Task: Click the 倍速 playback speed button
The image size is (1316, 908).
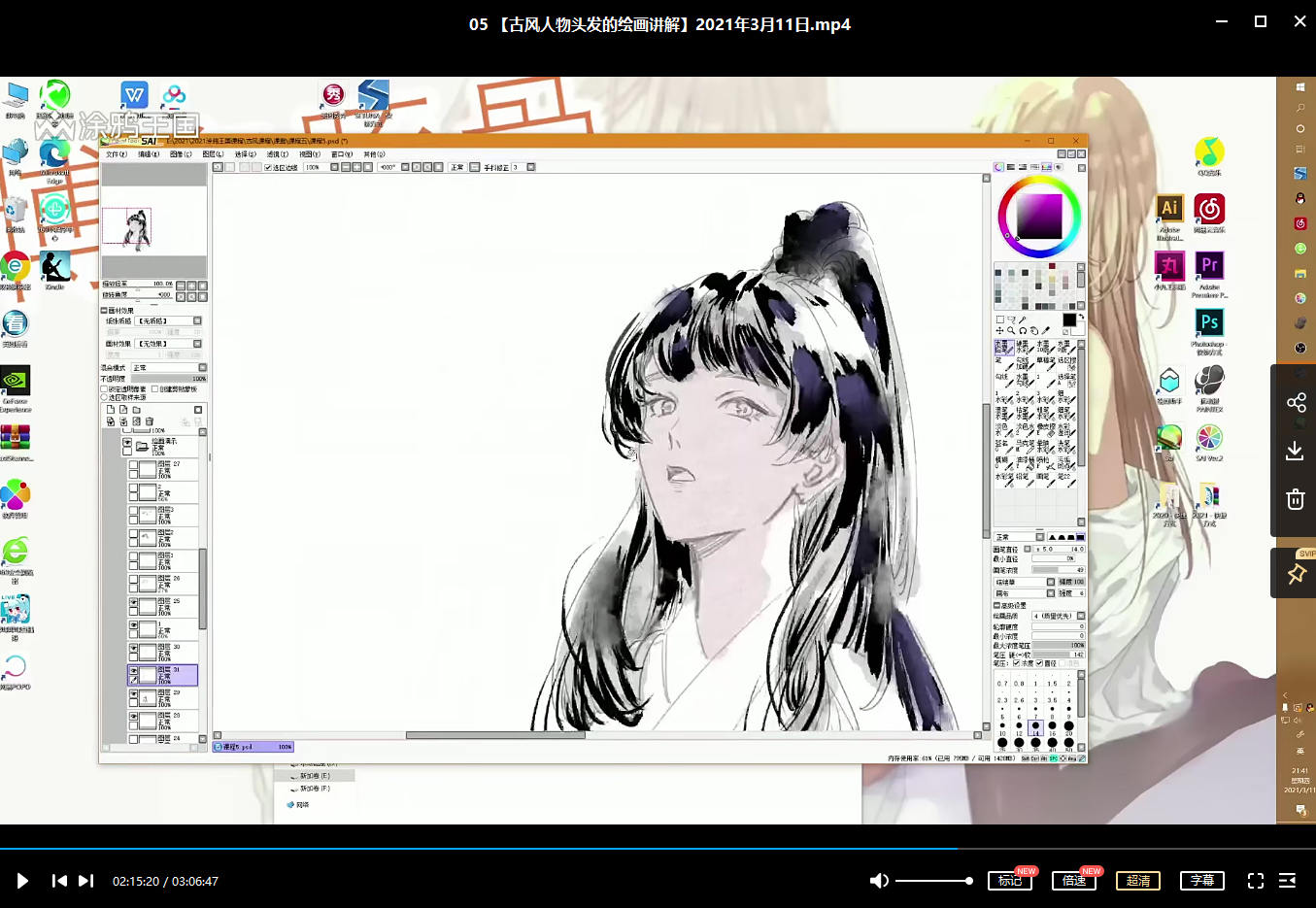Action: point(1074,881)
